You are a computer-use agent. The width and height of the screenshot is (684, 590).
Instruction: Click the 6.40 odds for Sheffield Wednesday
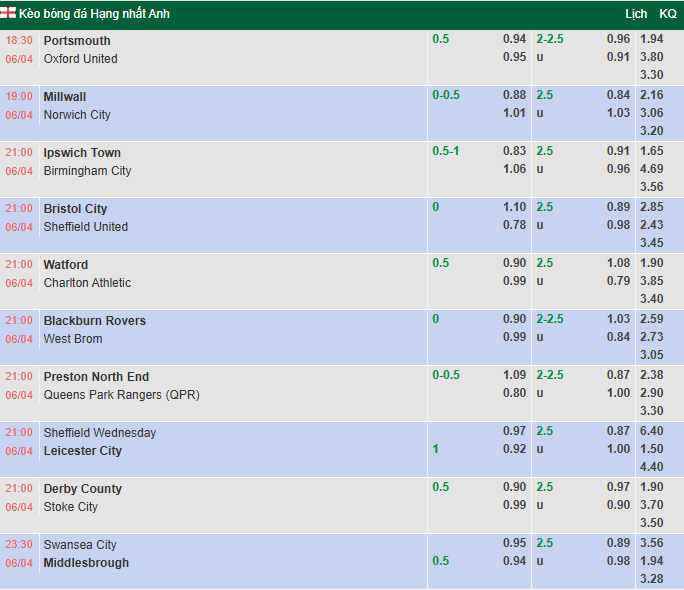pos(651,431)
